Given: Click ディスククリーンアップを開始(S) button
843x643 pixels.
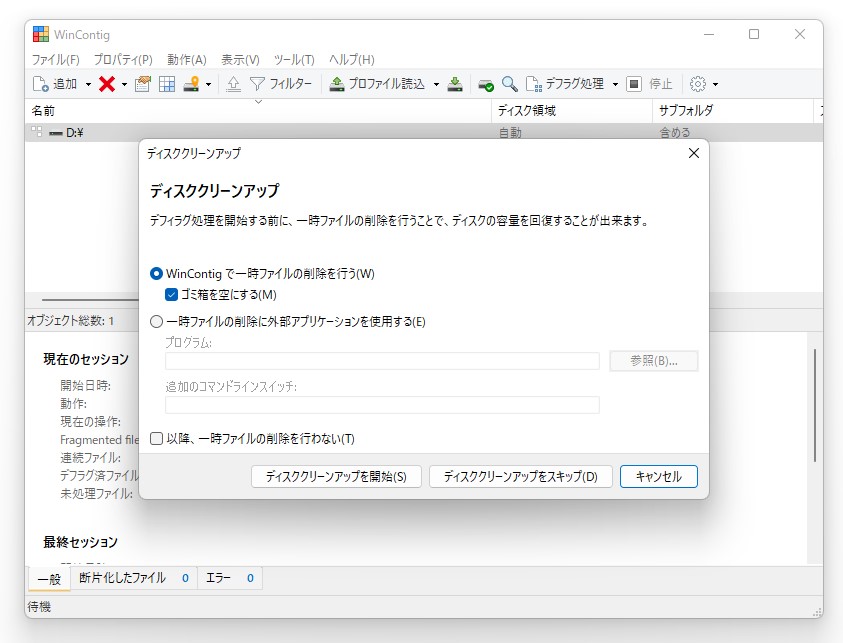Looking at the screenshot, I should pos(336,476).
